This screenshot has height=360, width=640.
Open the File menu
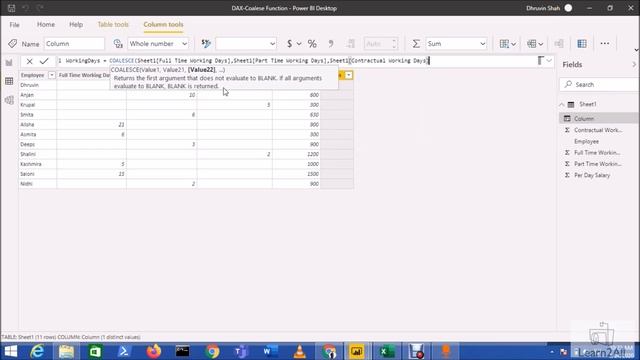[14, 24]
